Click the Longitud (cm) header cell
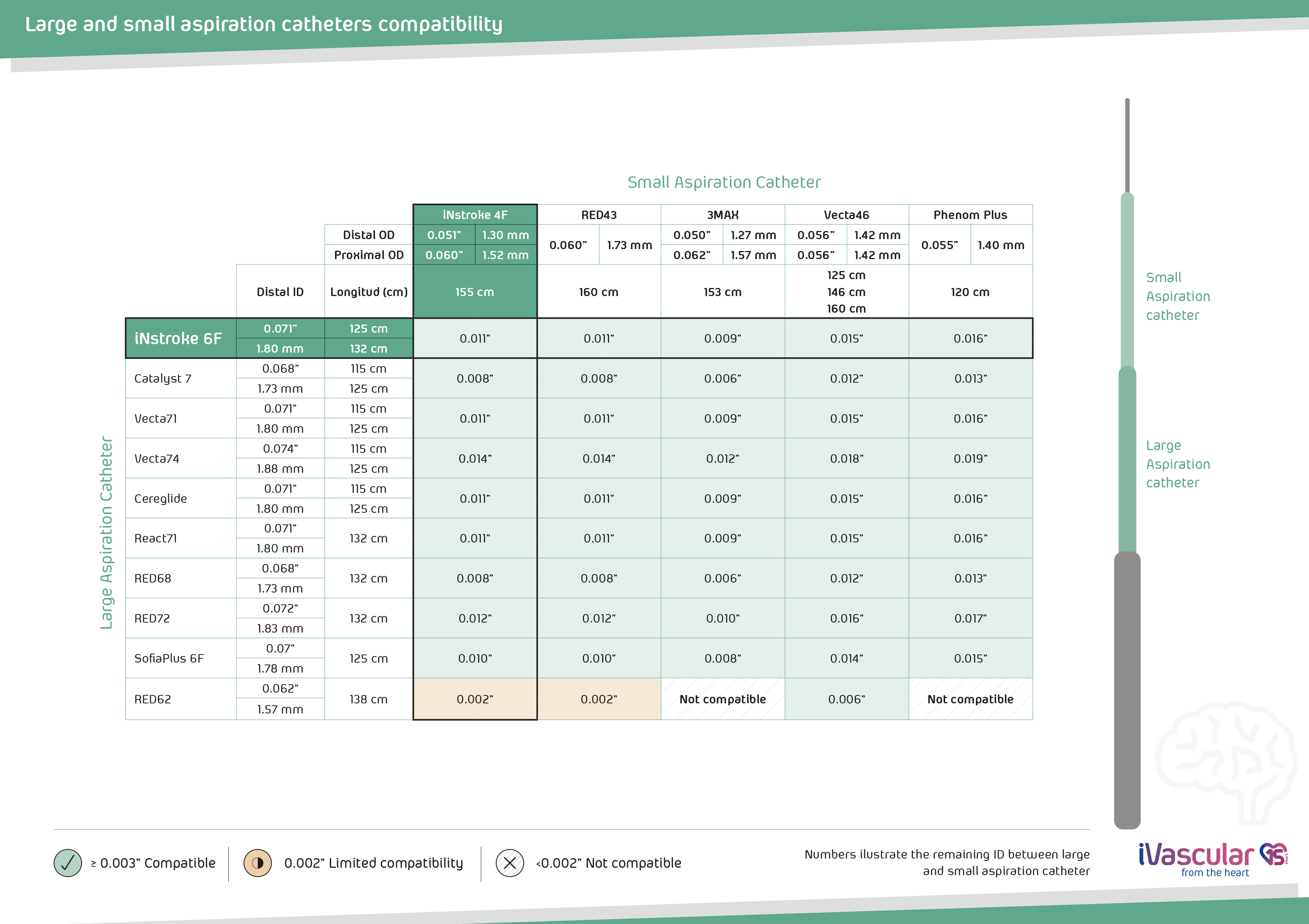The image size is (1309, 924). (369, 291)
